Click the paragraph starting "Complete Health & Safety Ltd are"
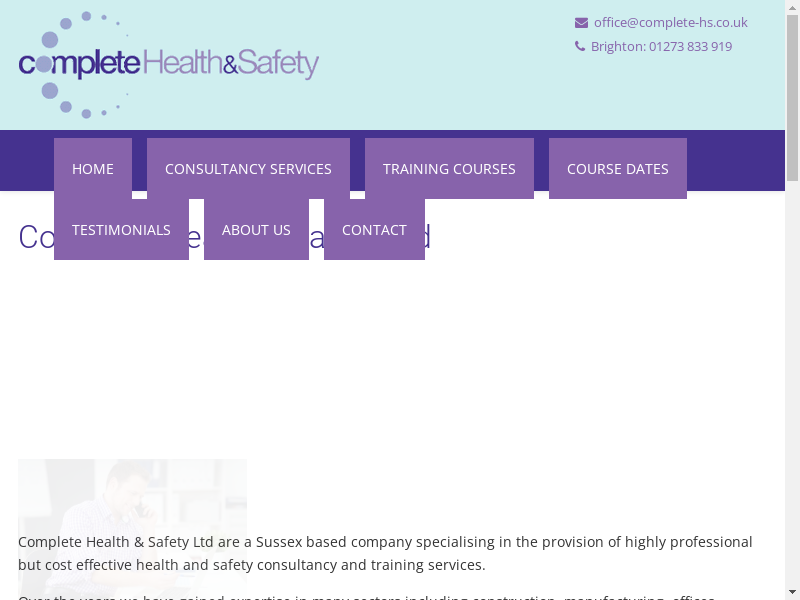The width and height of the screenshot is (800, 600). [x=385, y=553]
